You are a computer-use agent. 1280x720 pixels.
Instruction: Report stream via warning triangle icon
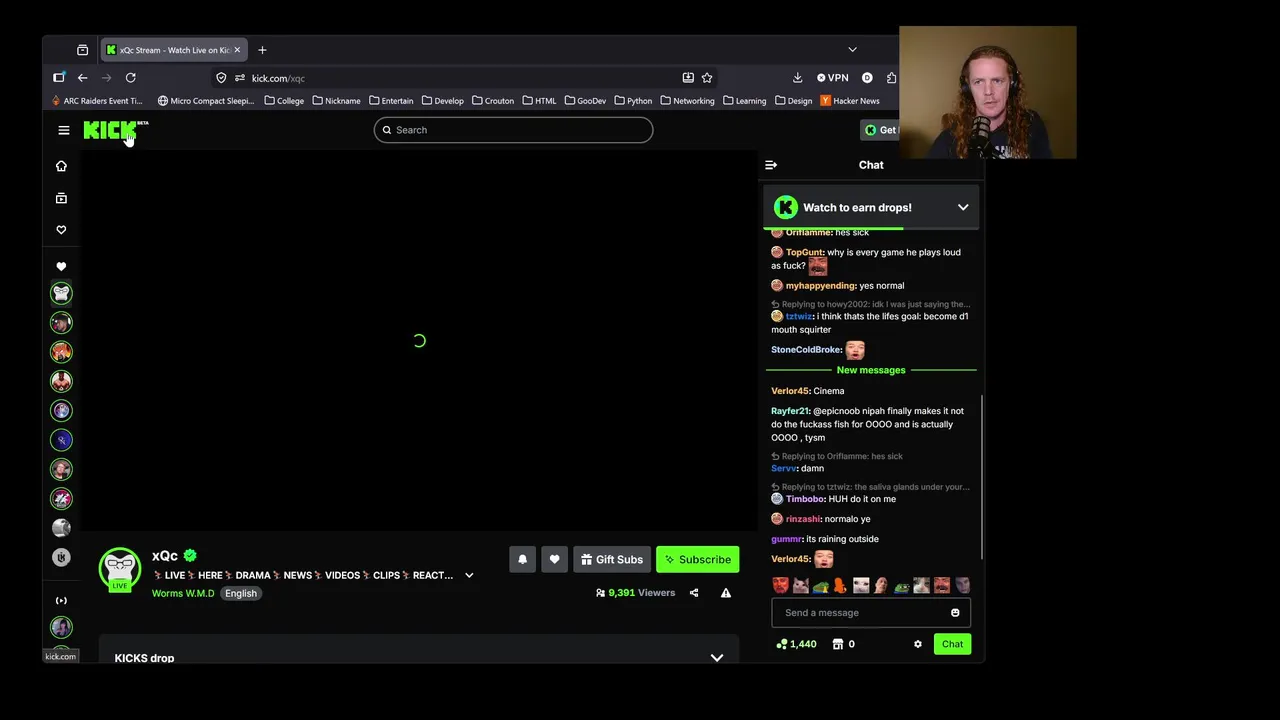[726, 593]
